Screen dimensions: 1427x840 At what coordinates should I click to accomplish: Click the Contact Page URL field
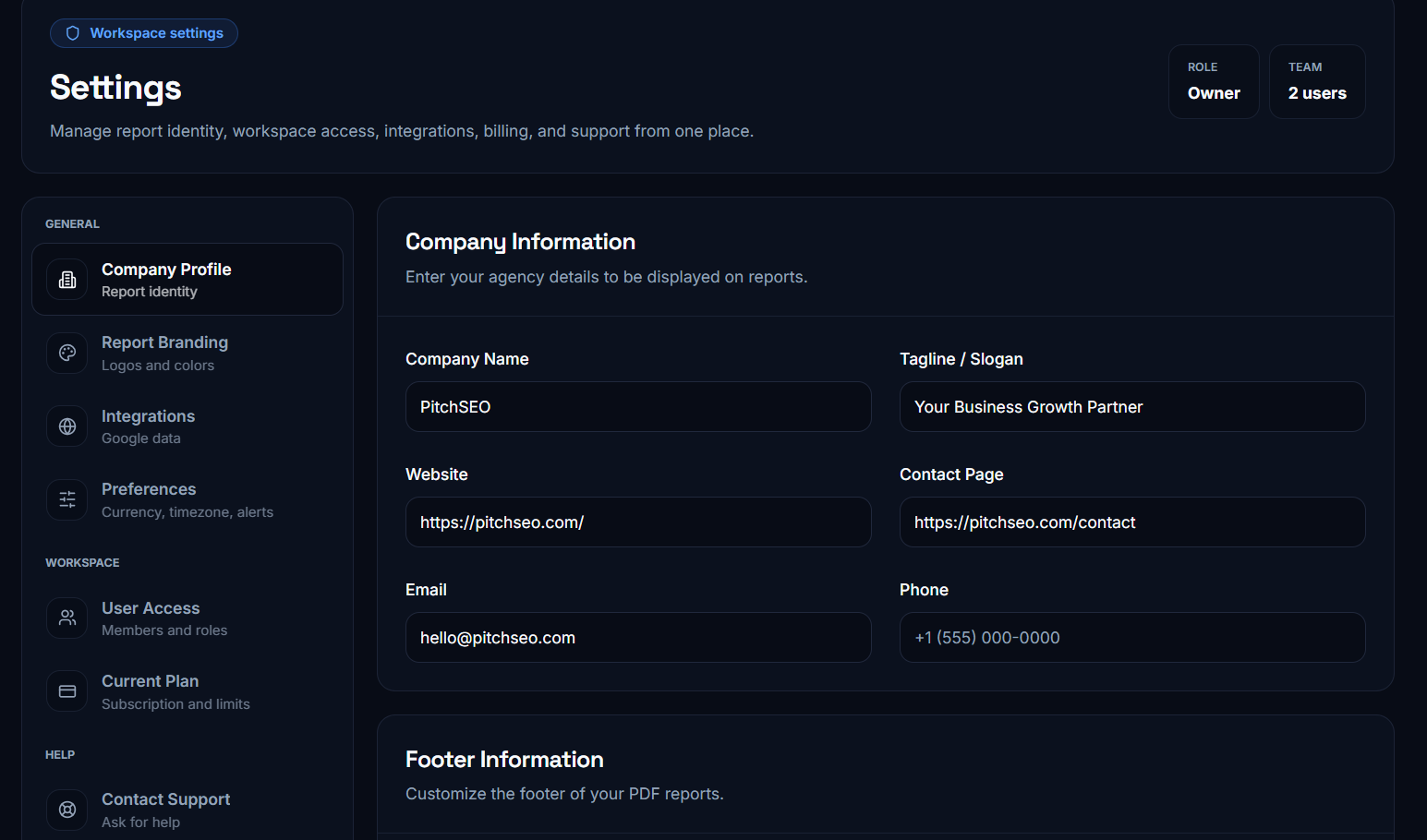[1132, 522]
